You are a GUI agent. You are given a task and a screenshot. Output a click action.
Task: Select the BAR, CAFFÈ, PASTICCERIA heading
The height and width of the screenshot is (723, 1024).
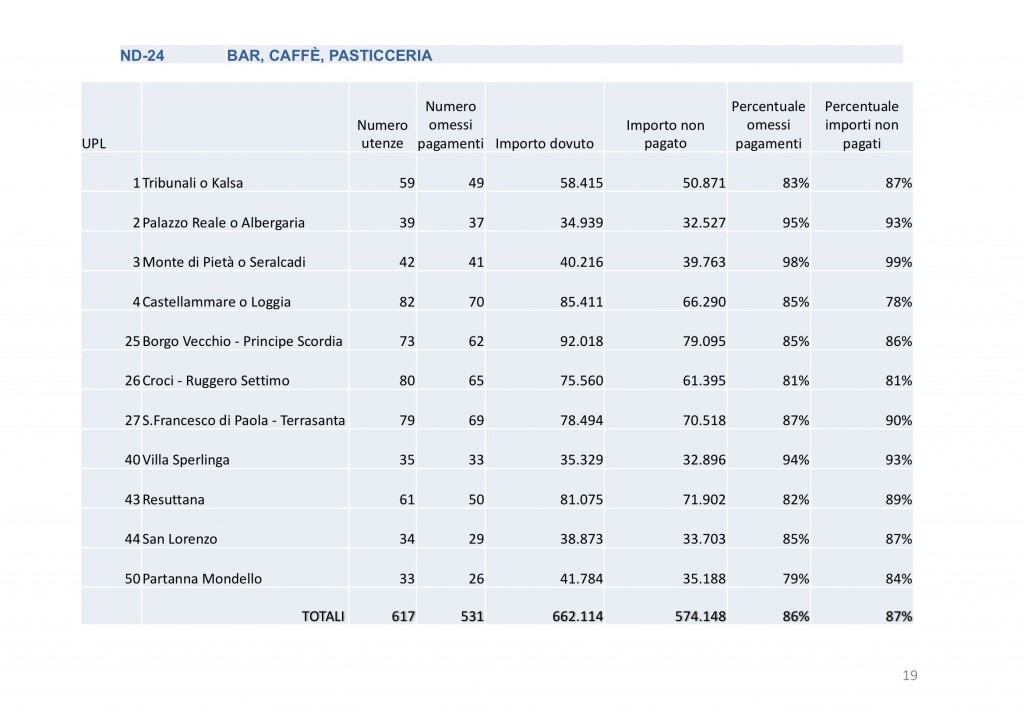(x=329, y=56)
